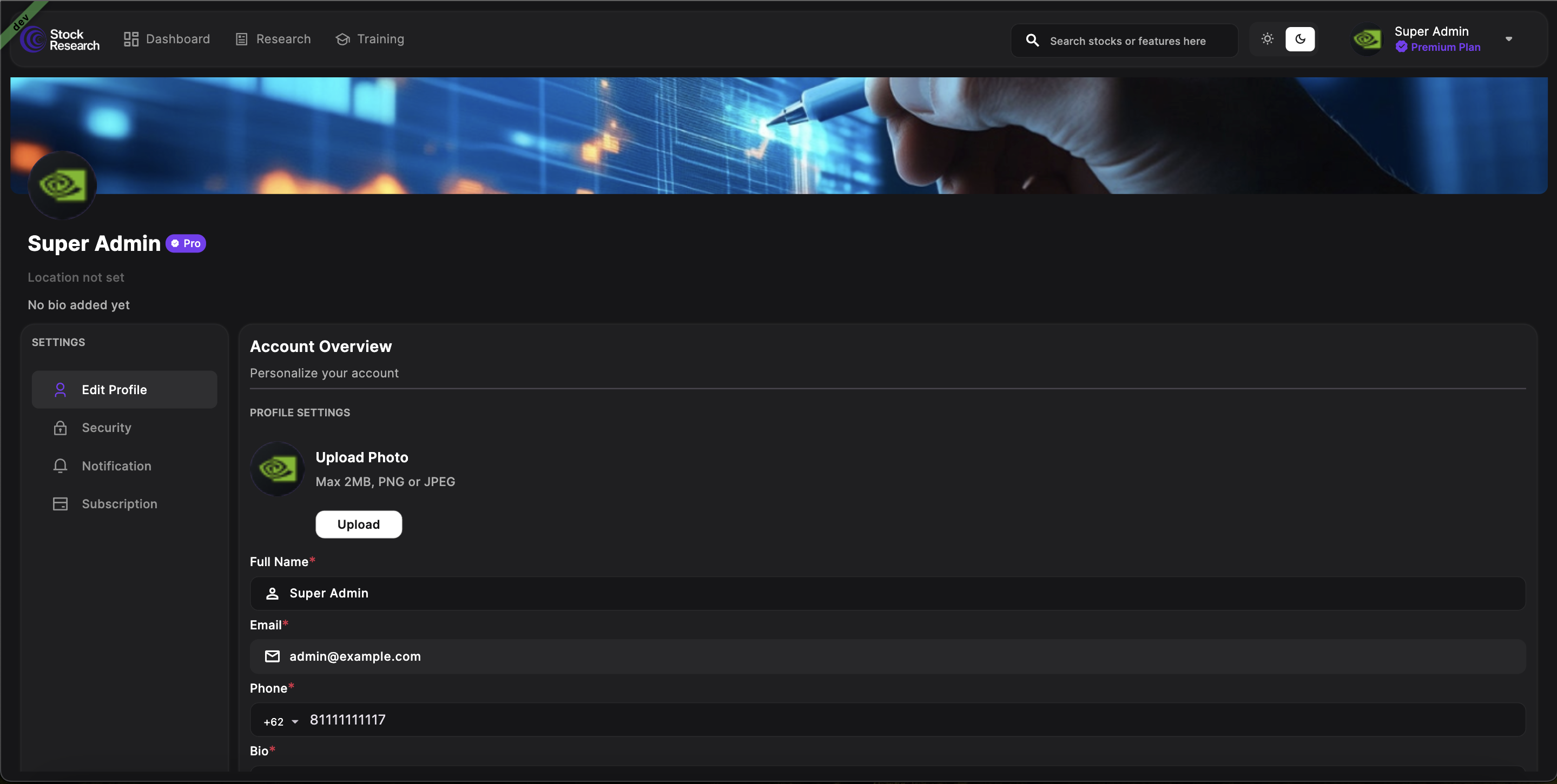Click the Premium Plan verified badge icon

click(1401, 47)
